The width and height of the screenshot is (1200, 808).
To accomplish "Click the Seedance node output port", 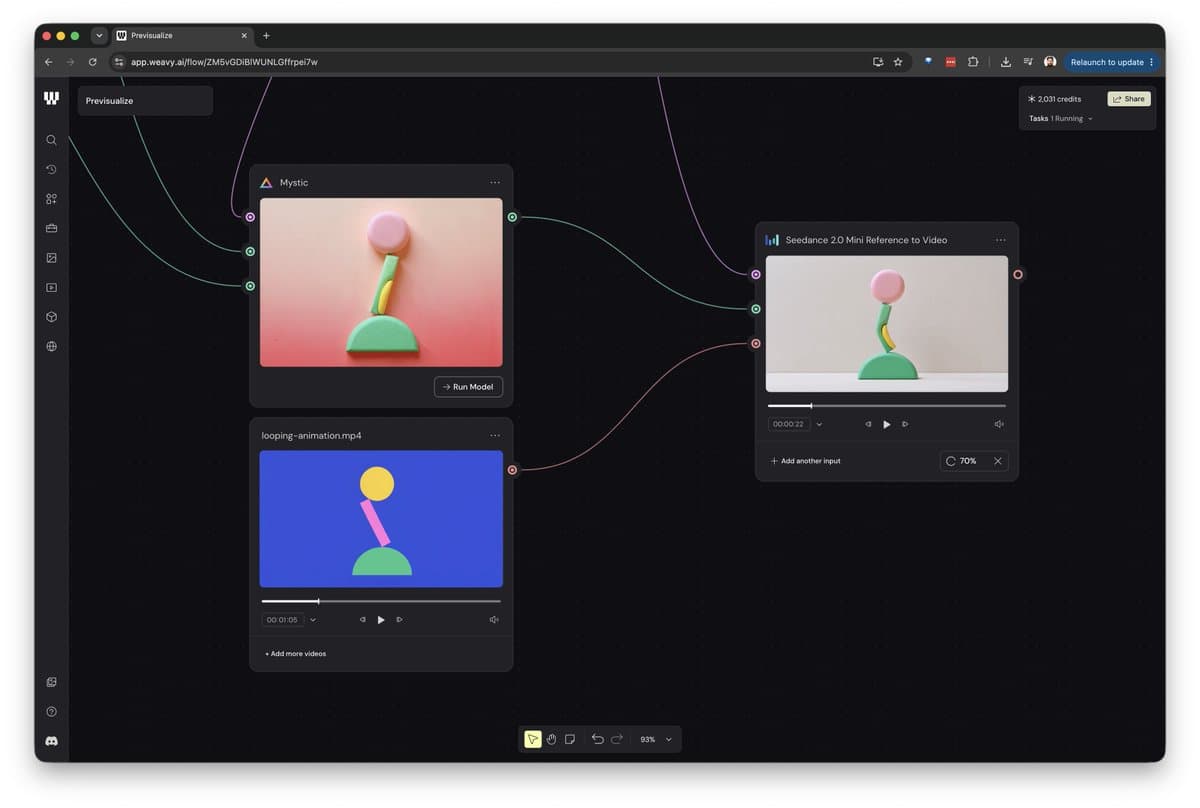I will [x=1018, y=274].
